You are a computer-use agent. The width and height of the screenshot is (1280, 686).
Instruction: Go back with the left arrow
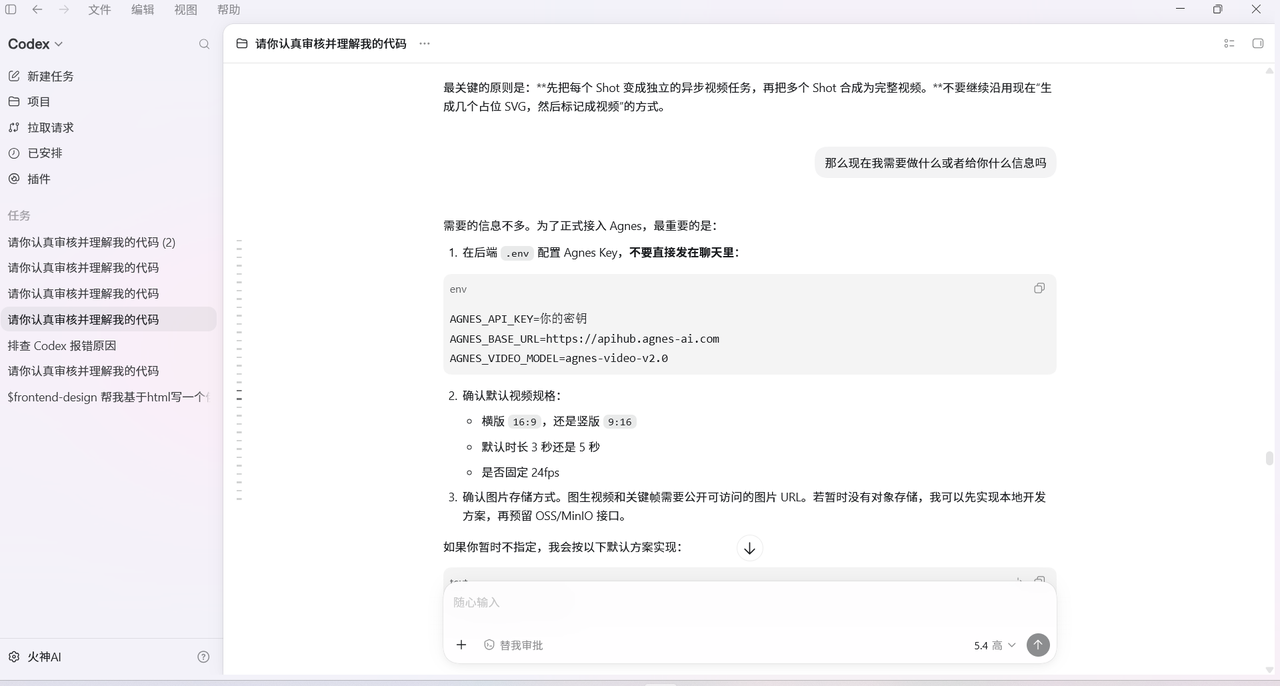[37, 9]
